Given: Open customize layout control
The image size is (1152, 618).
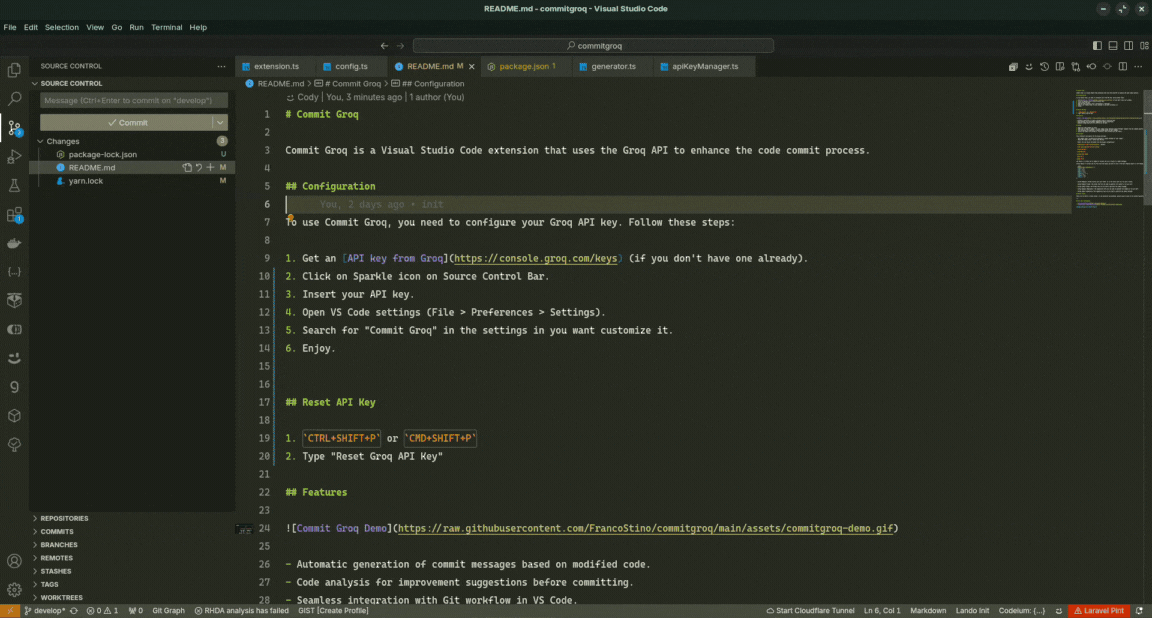Looking at the screenshot, I should click(x=1144, y=46).
